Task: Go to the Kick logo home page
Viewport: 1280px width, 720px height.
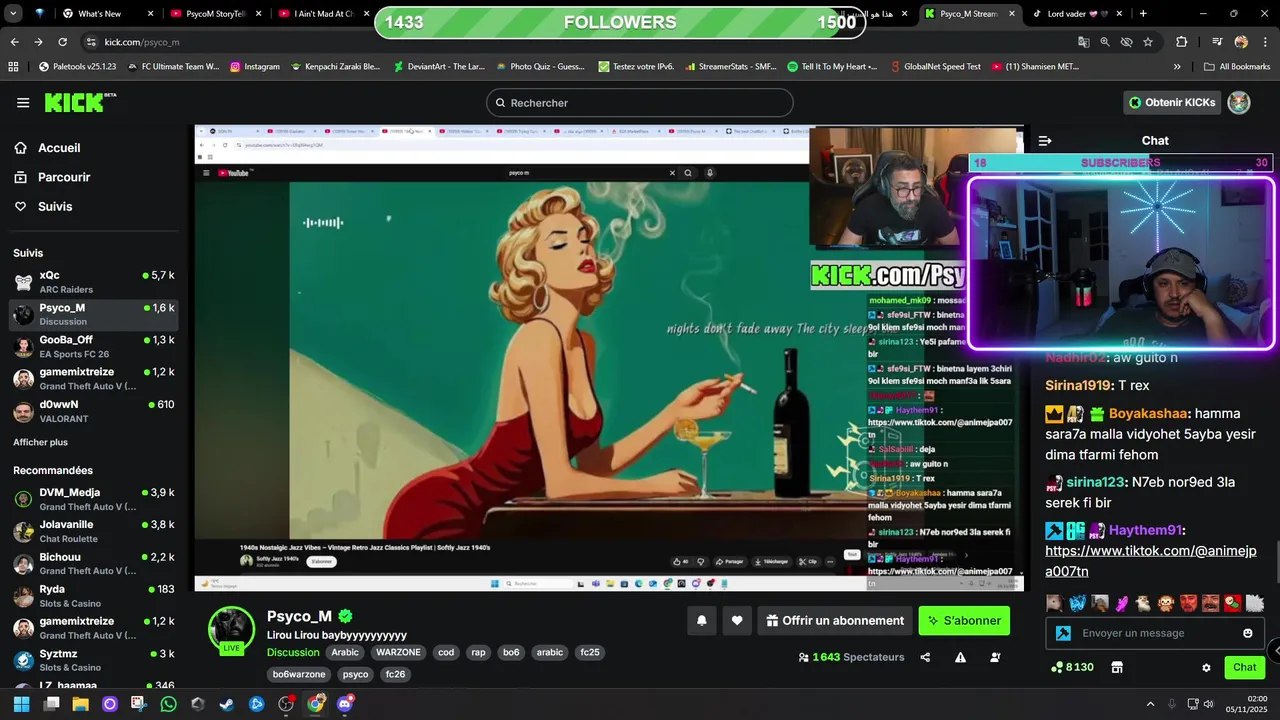Action: click(x=80, y=102)
